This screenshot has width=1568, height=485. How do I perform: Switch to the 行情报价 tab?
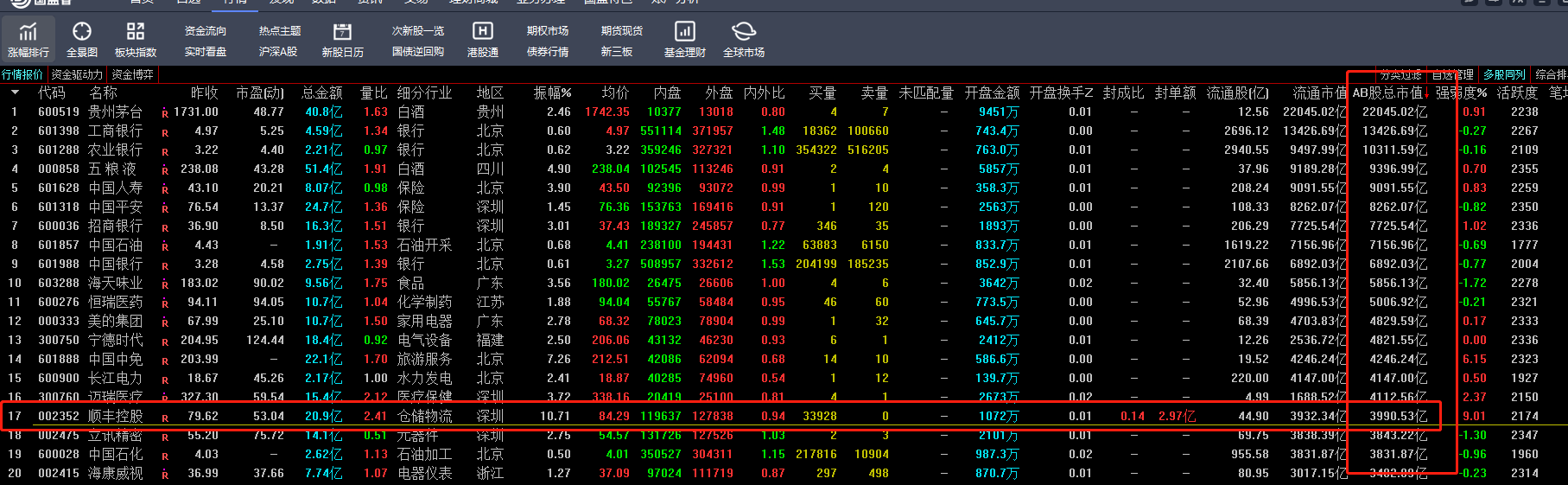(x=22, y=74)
